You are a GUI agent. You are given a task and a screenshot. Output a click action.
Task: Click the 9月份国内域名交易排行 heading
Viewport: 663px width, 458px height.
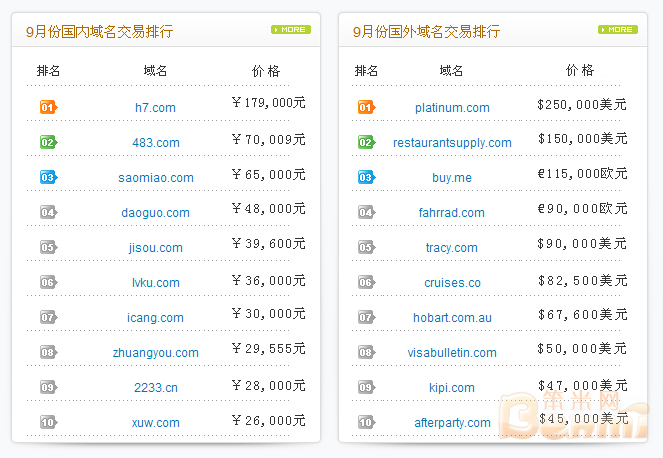99,31
